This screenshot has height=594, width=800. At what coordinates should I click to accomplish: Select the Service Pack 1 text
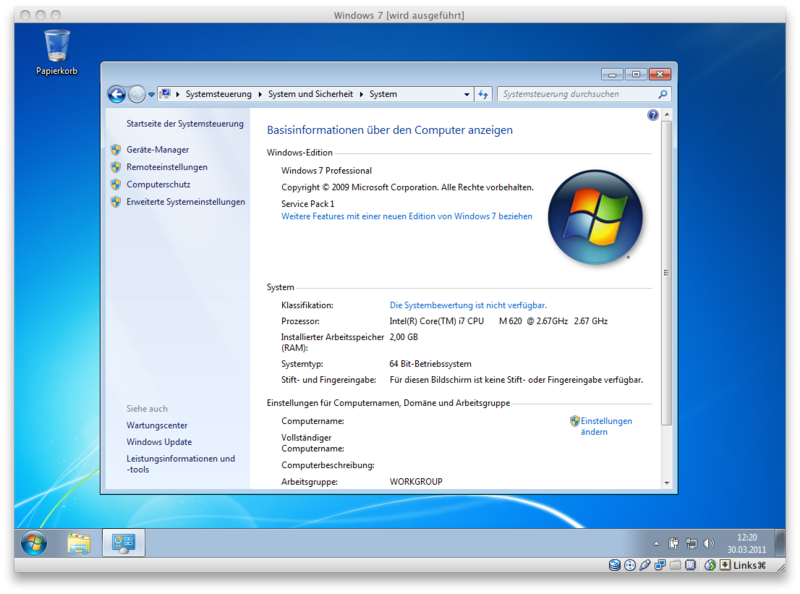[308, 204]
